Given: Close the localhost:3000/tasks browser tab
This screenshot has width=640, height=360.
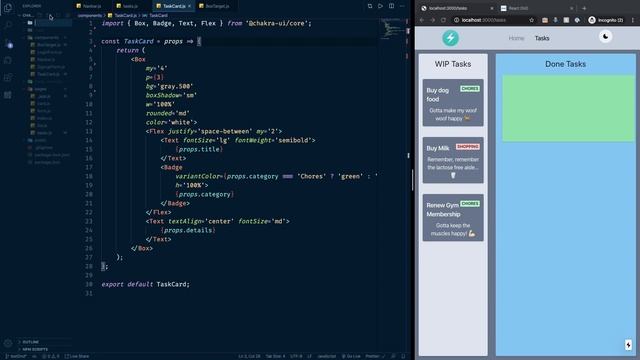Looking at the screenshot, I should click(x=491, y=8).
